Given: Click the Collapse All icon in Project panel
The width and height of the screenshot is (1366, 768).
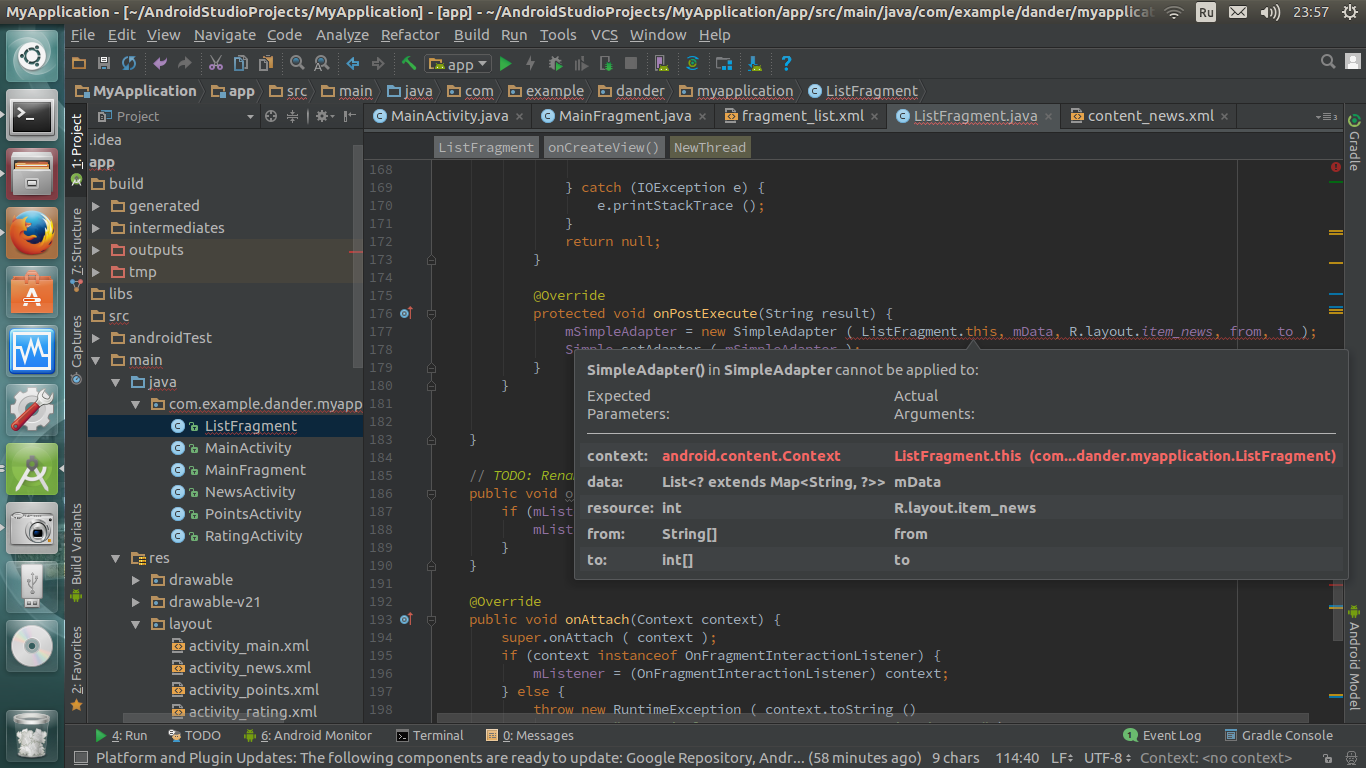Looking at the screenshot, I should [x=293, y=116].
